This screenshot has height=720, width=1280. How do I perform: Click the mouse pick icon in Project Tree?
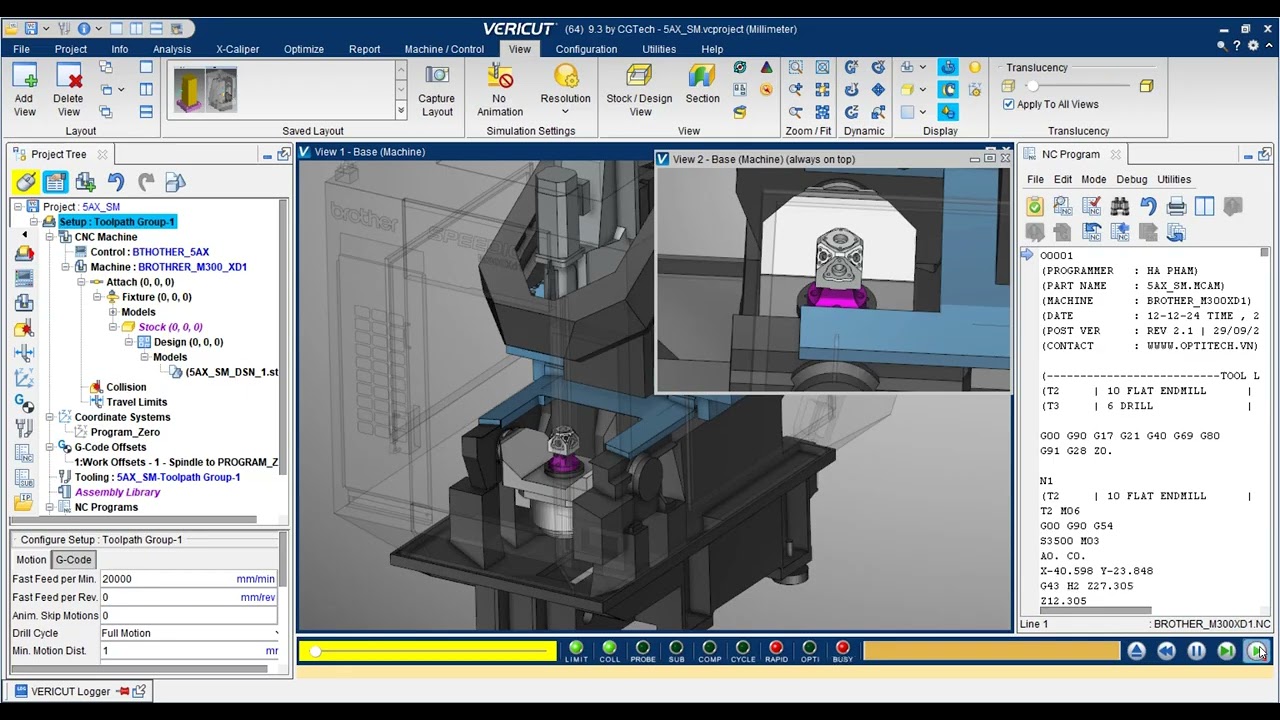coord(26,182)
